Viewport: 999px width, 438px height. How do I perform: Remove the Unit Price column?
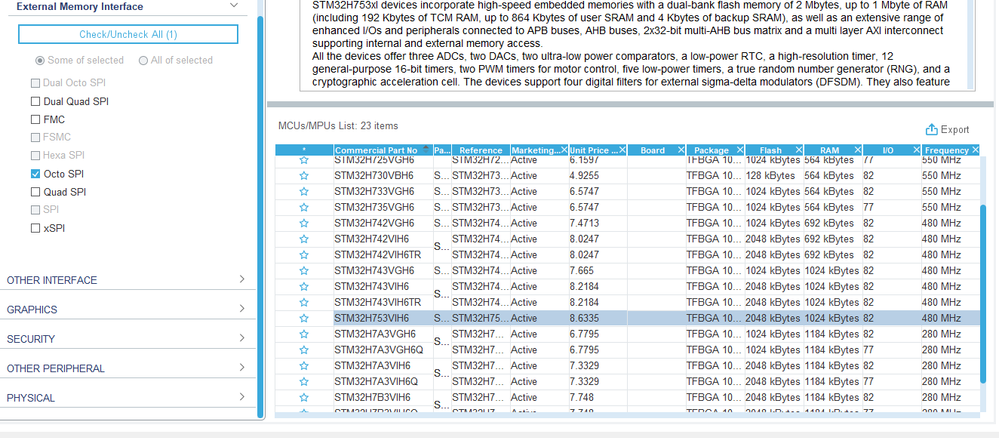pyautogui.click(x=622, y=150)
